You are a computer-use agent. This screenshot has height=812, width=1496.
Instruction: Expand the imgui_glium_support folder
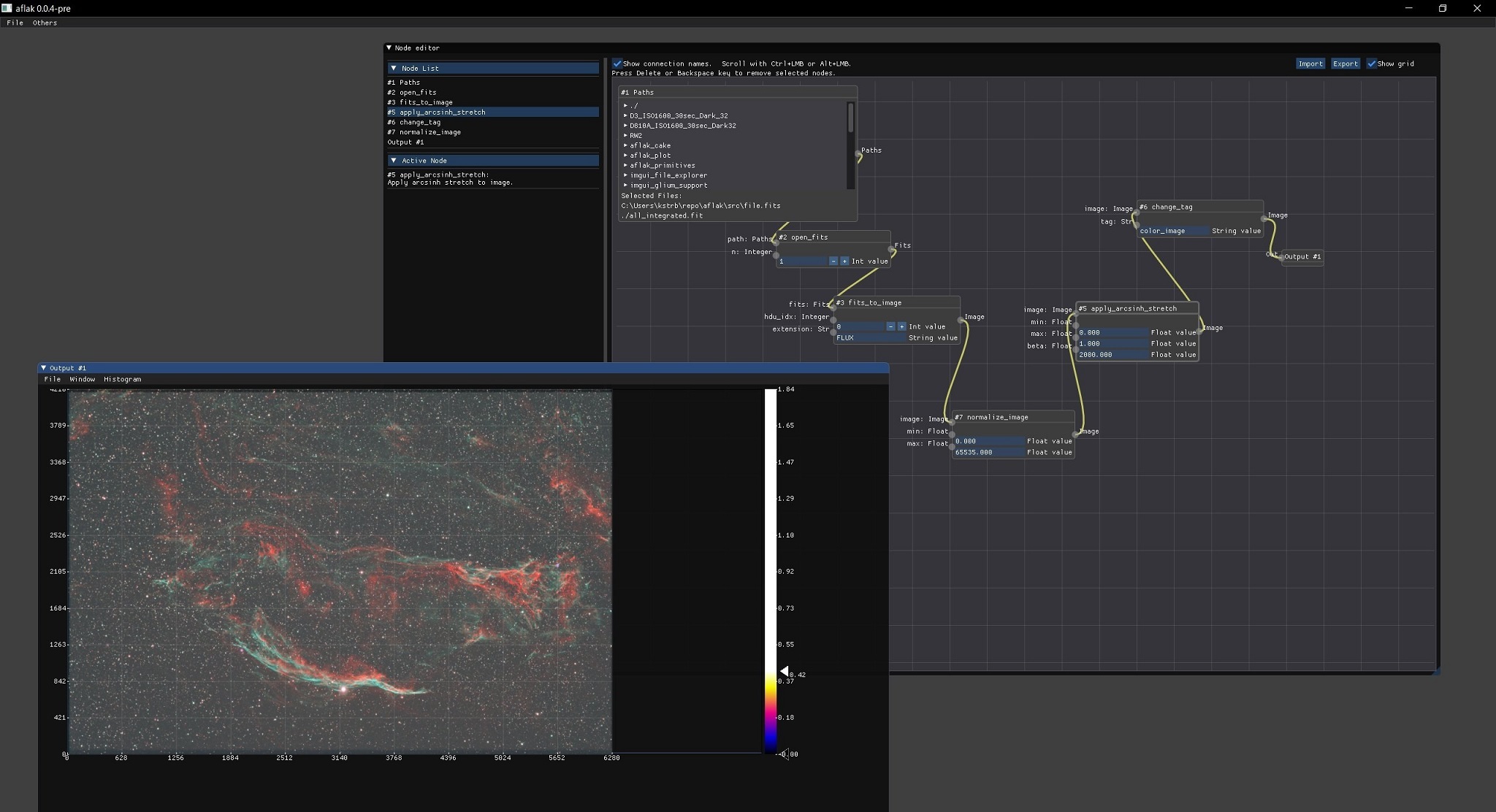pos(625,185)
